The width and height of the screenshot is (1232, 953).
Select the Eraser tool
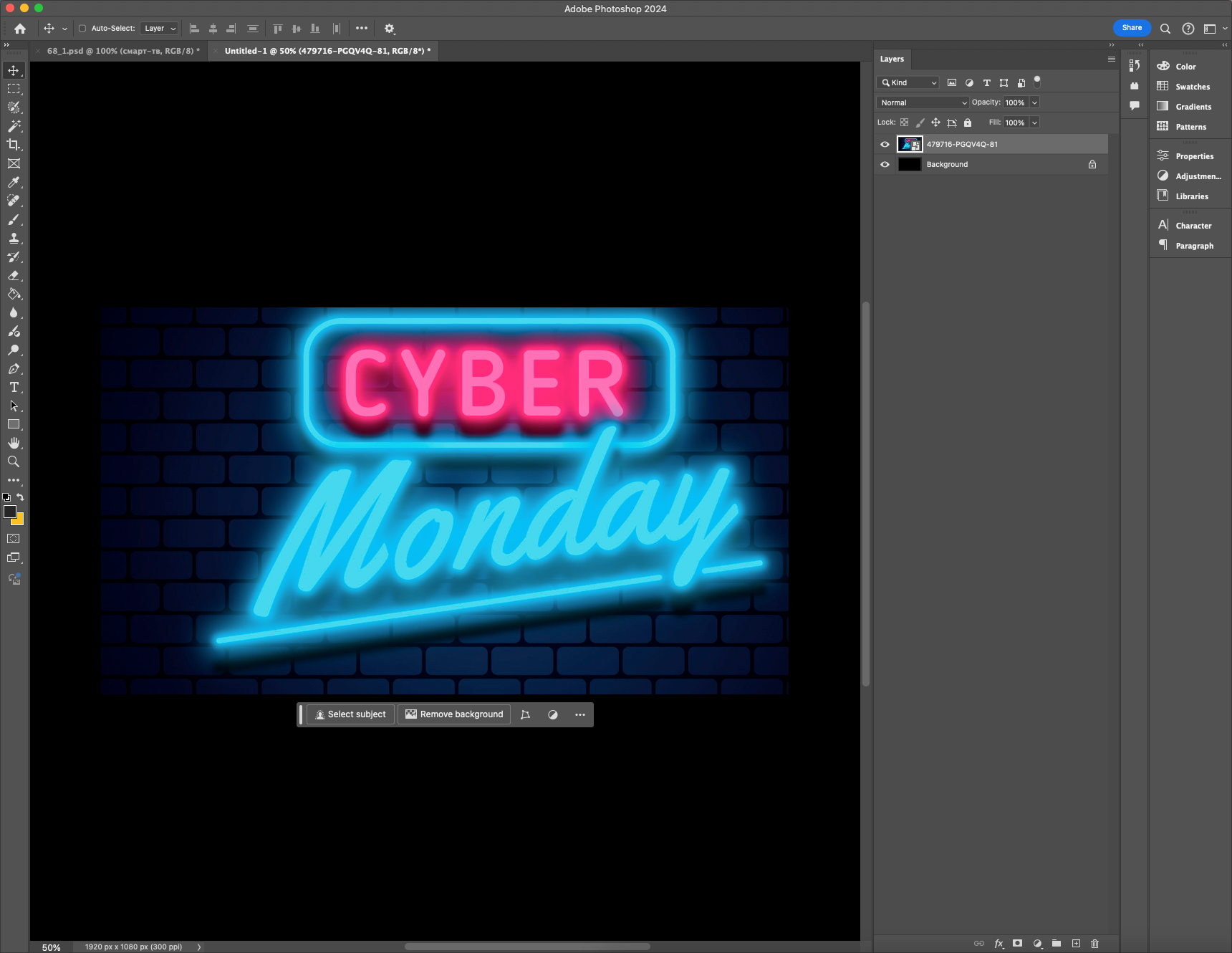coord(14,275)
